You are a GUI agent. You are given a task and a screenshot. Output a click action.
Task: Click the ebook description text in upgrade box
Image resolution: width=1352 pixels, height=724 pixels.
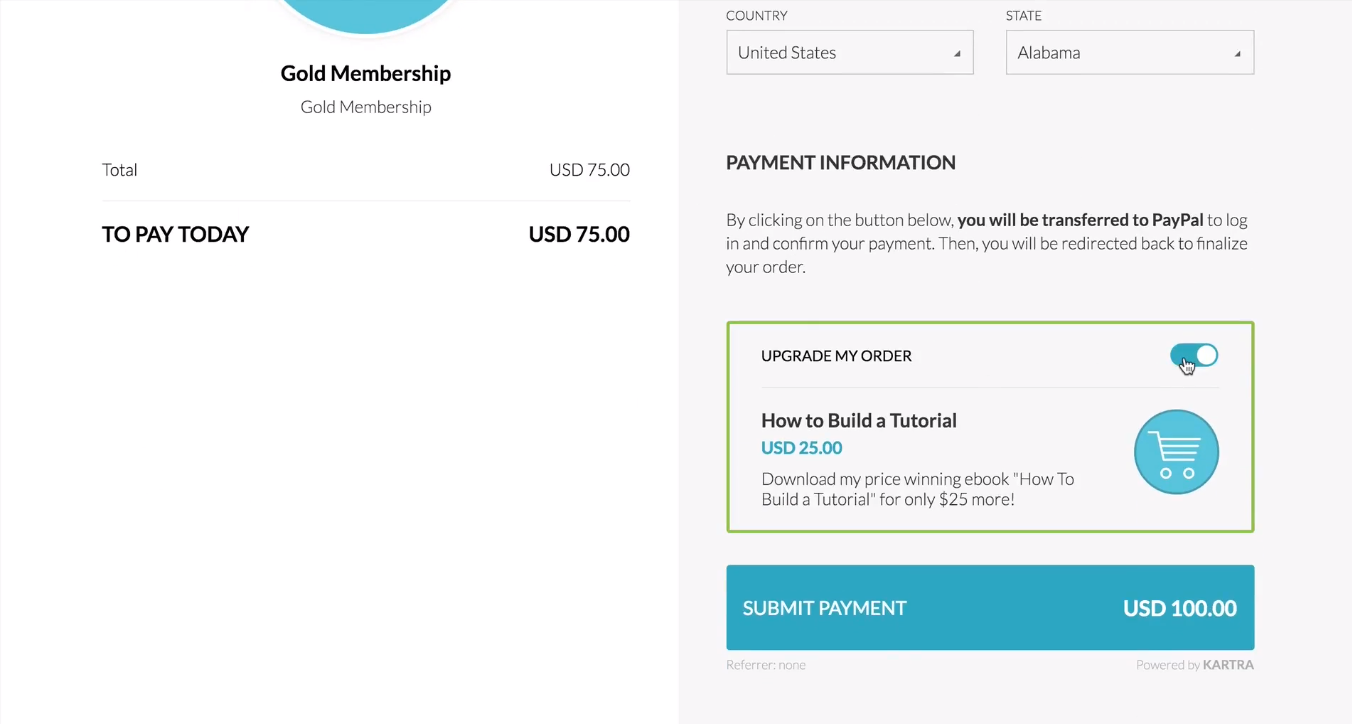[x=917, y=489]
